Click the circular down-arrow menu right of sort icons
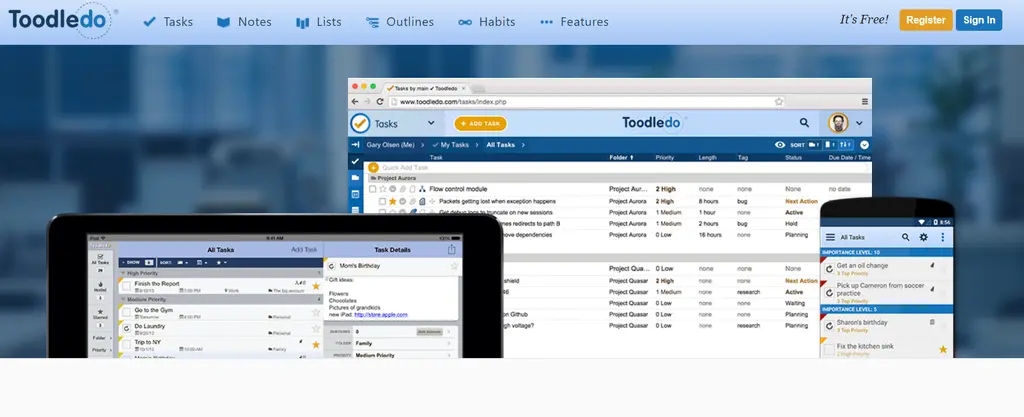 coord(865,145)
